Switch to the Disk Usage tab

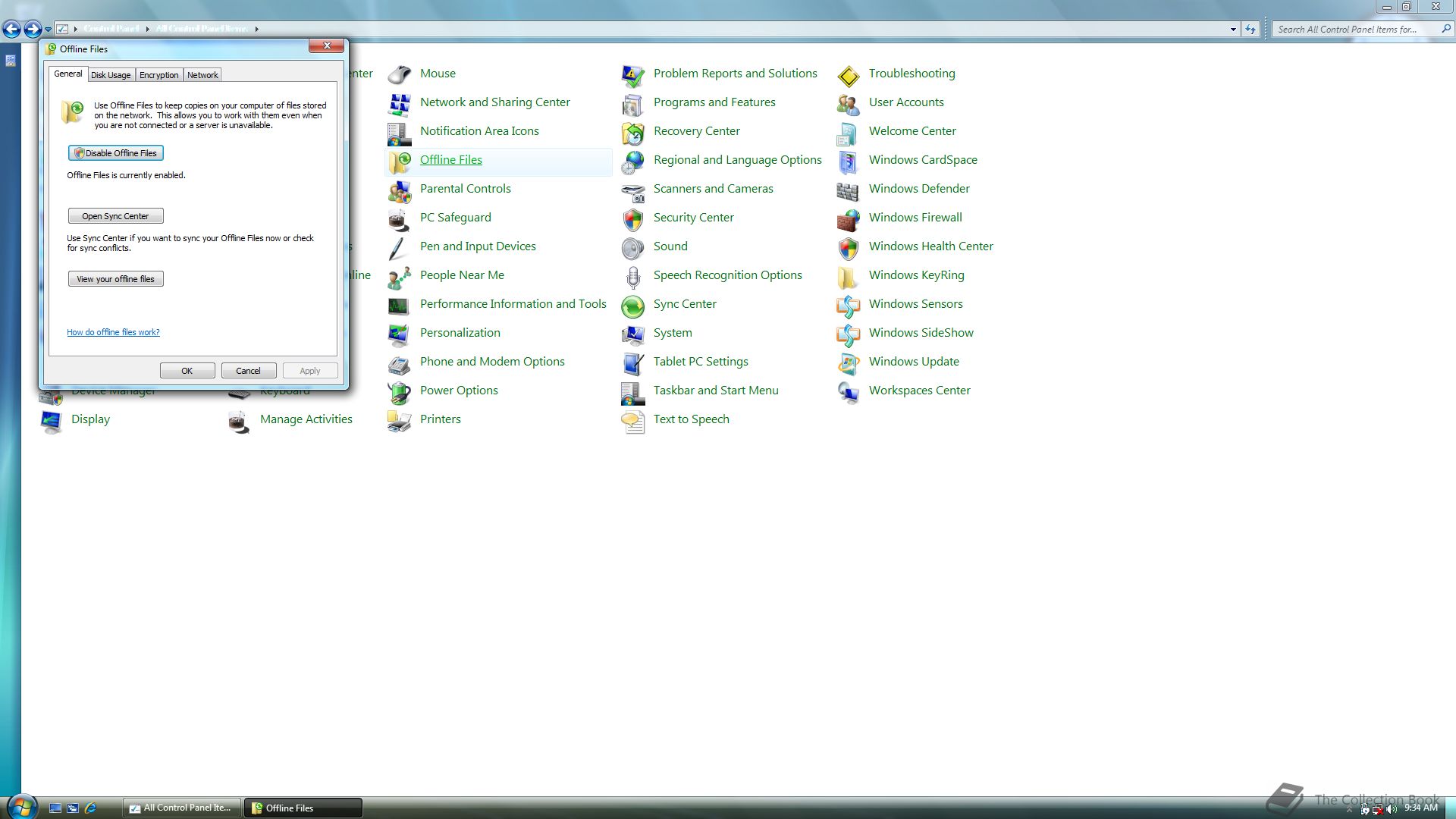click(111, 75)
